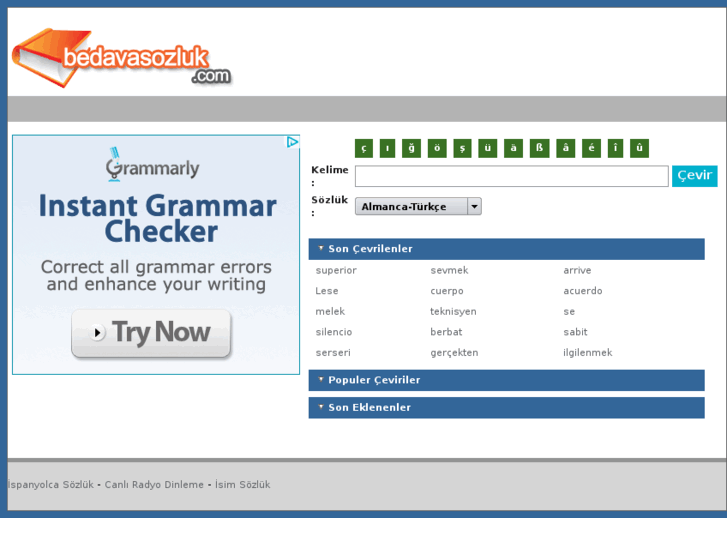Open recent translation 'arrive'
The width and height of the screenshot is (727, 545).
[x=577, y=270]
